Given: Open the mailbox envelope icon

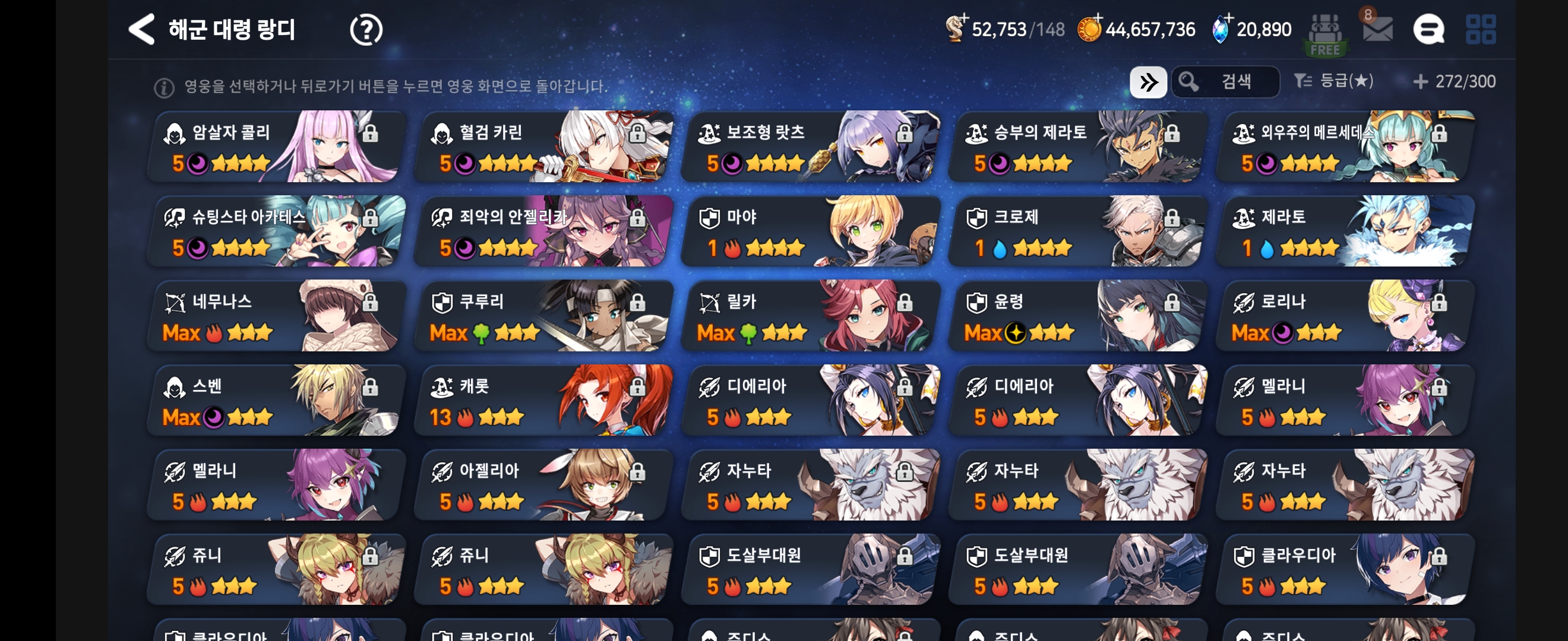Looking at the screenshot, I should [x=1377, y=29].
